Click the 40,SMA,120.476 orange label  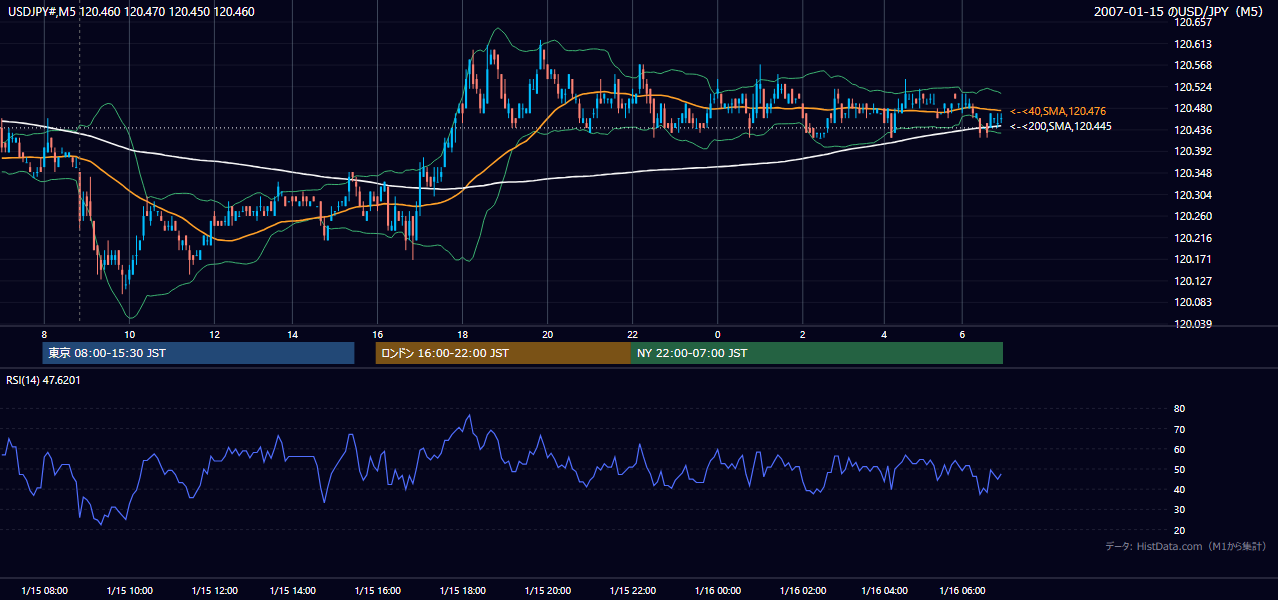click(x=1058, y=111)
